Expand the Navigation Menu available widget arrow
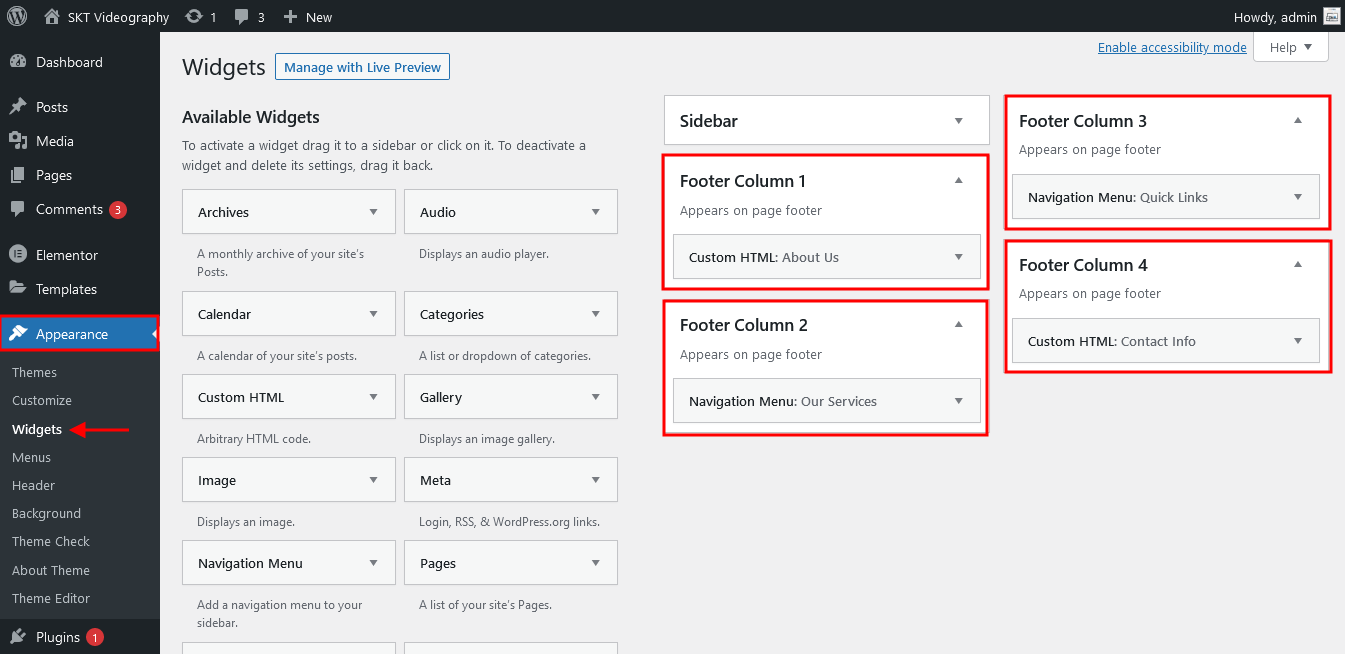Screen dimensions: 1345x654 pos(374,563)
